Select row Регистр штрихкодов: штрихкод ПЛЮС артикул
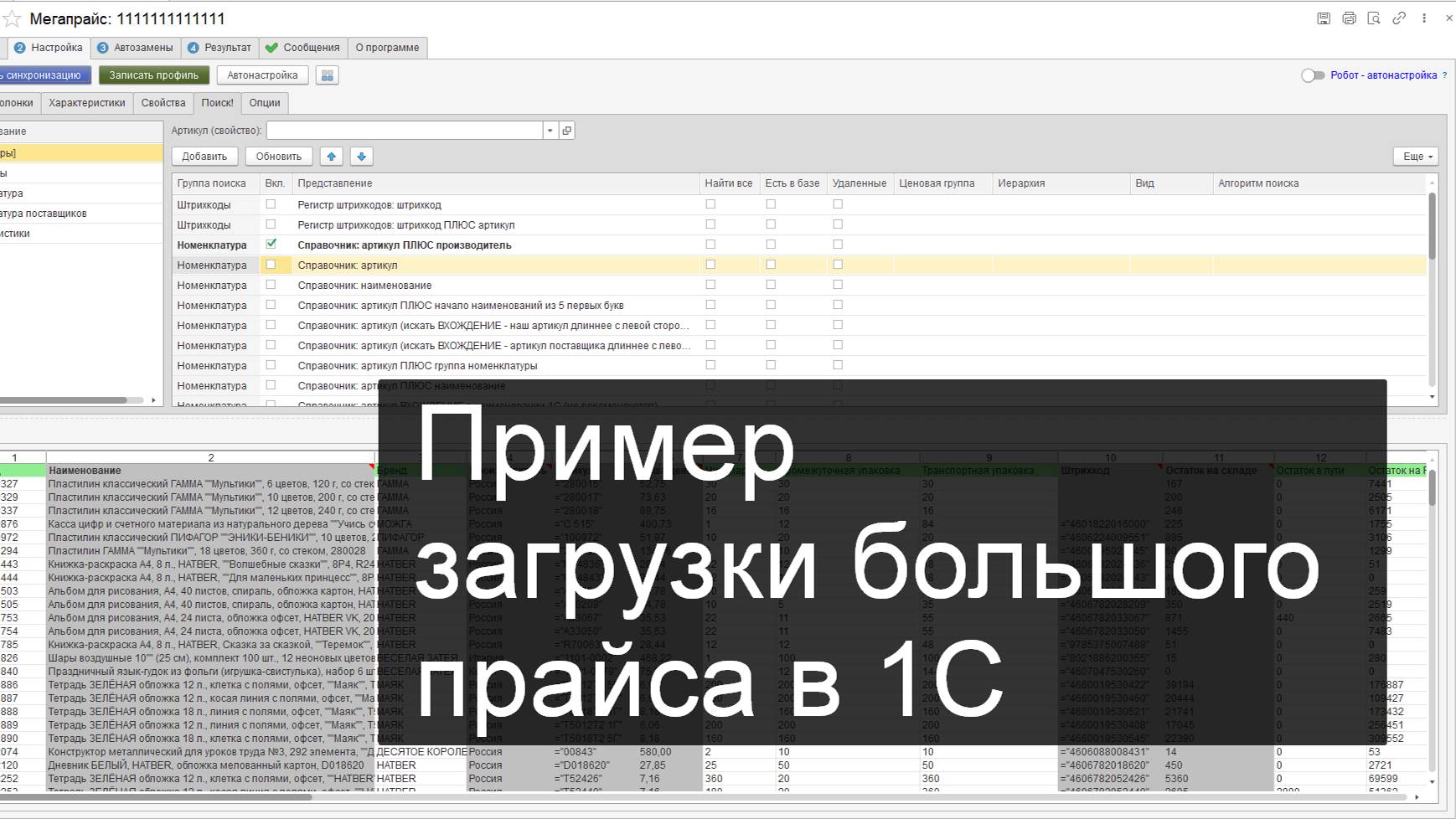Screen dimensions: 1456x819 [799, 224]
